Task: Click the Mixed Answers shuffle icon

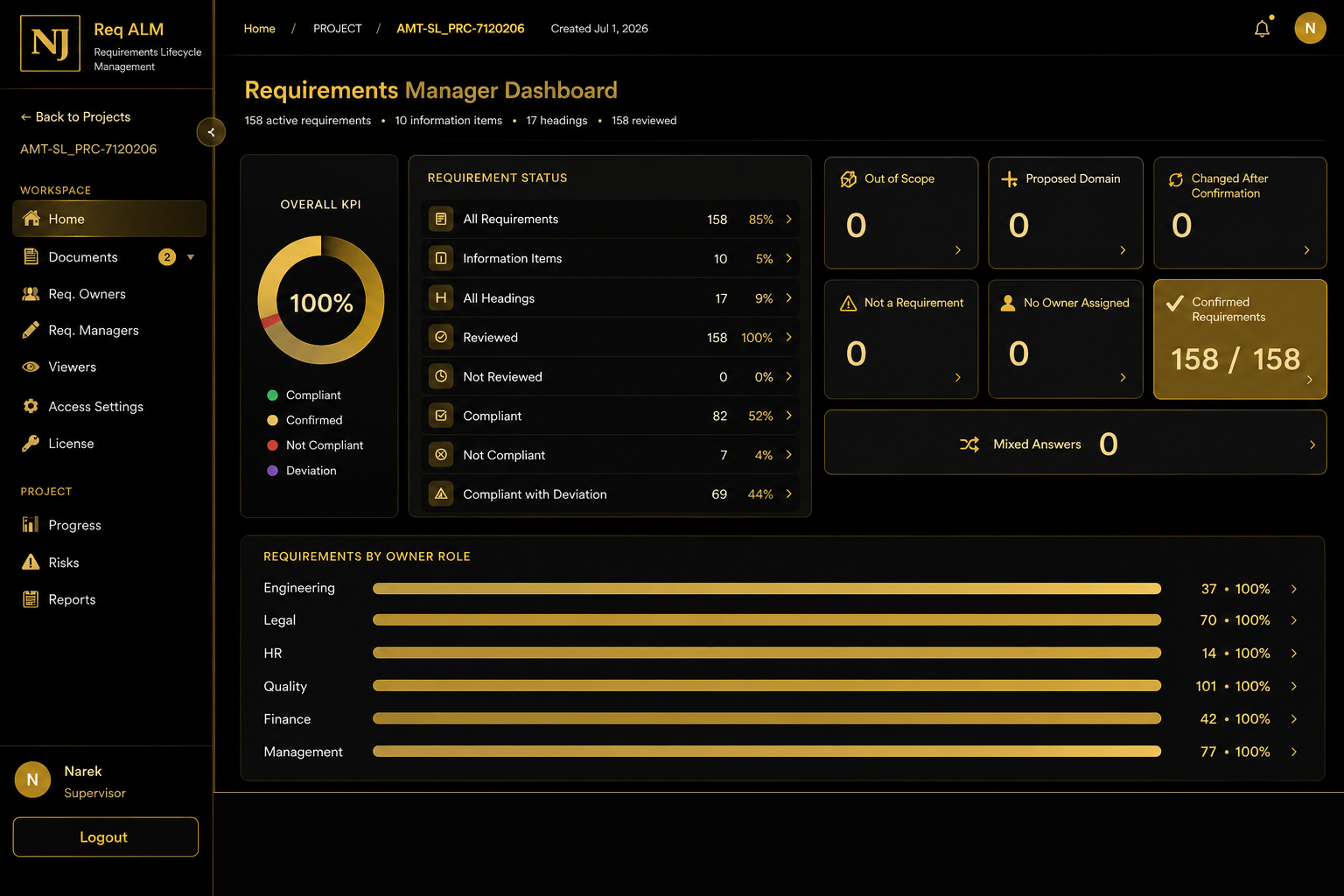Action: click(x=969, y=444)
